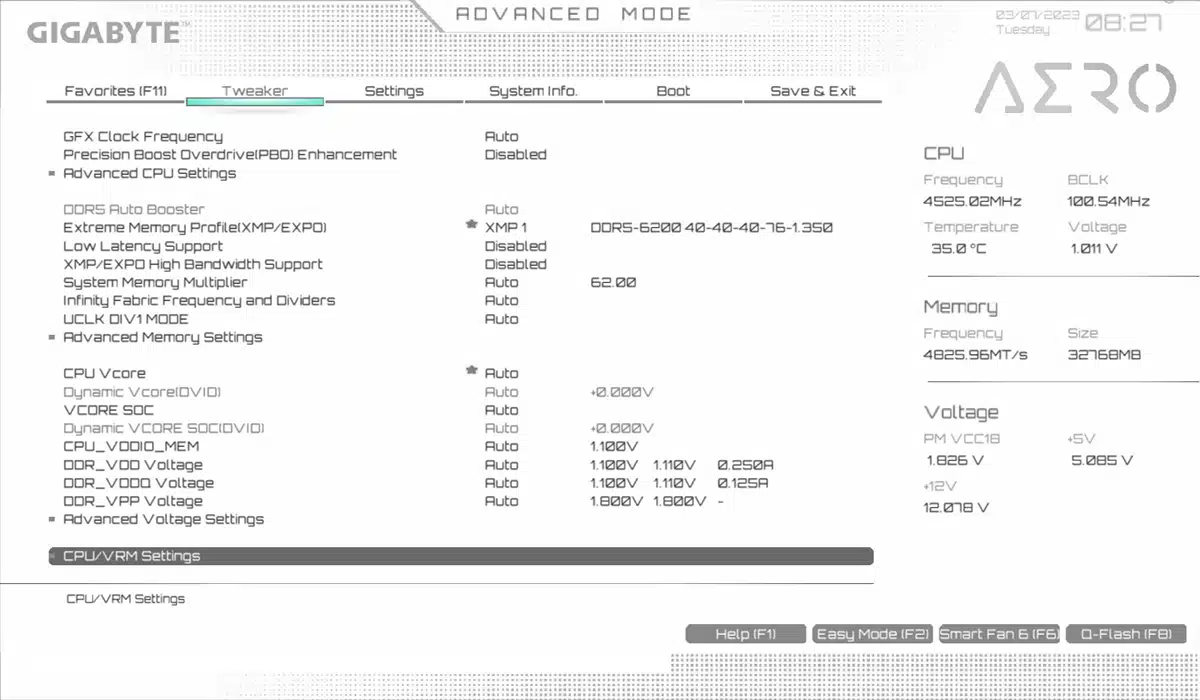Select Extreme Memory Profile(XMP/EXPO) label
1200x700 pixels.
pyautogui.click(x=195, y=228)
